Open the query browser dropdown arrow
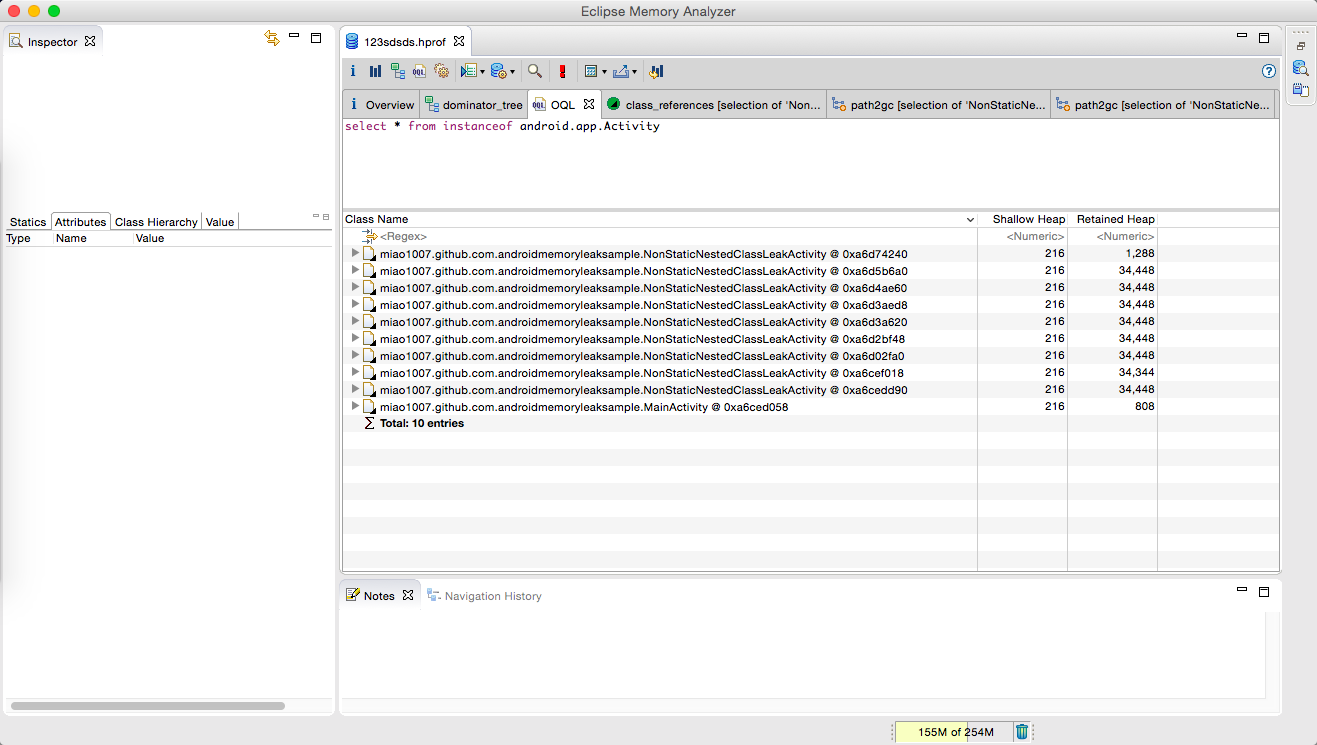This screenshot has height=745, width=1317. [x=513, y=72]
